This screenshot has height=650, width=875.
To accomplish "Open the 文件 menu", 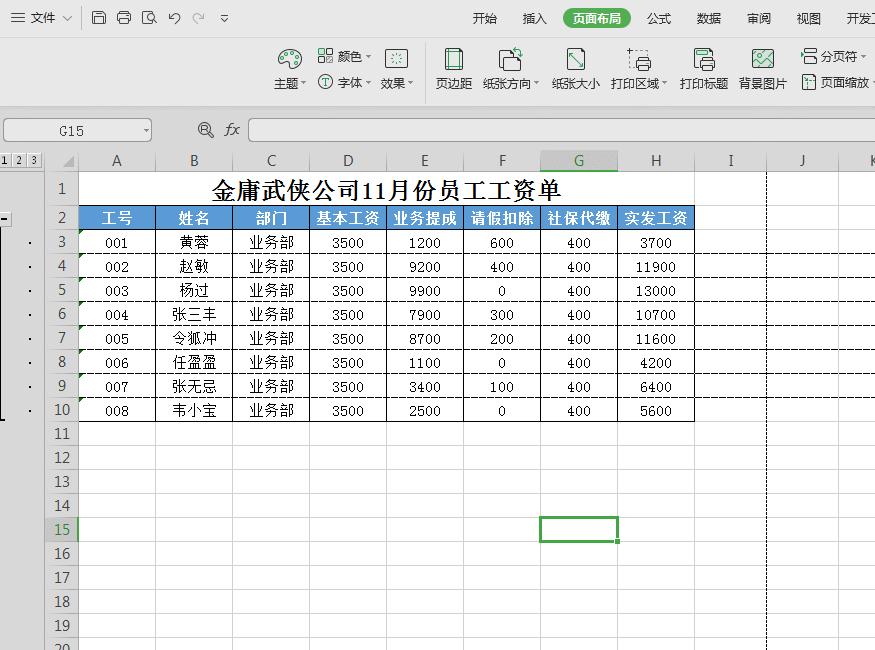I will [x=41, y=18].
